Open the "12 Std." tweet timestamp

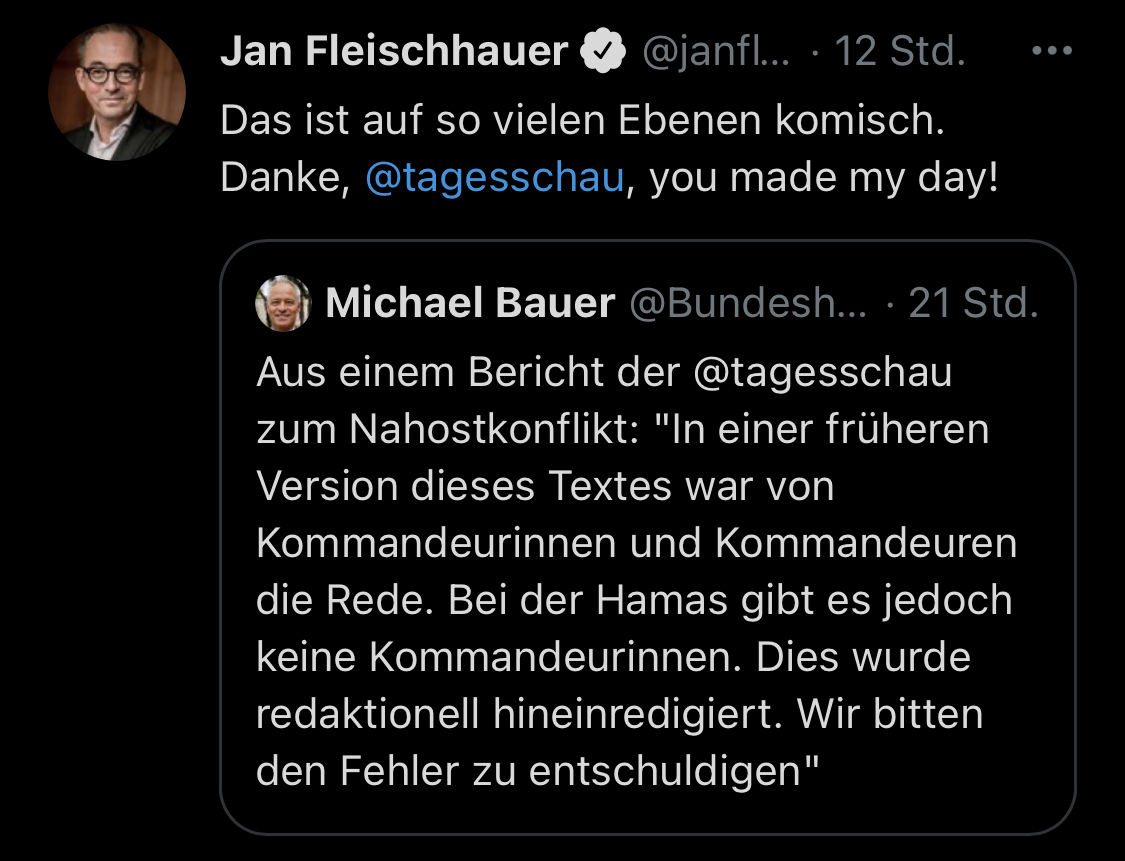tap(899, 52)
